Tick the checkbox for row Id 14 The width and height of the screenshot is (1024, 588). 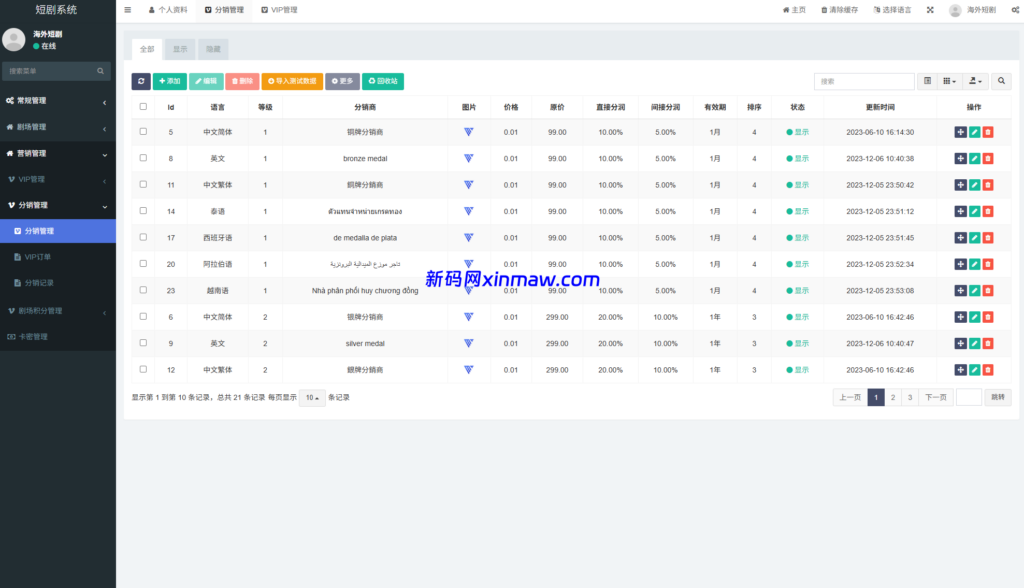[143, 211]
